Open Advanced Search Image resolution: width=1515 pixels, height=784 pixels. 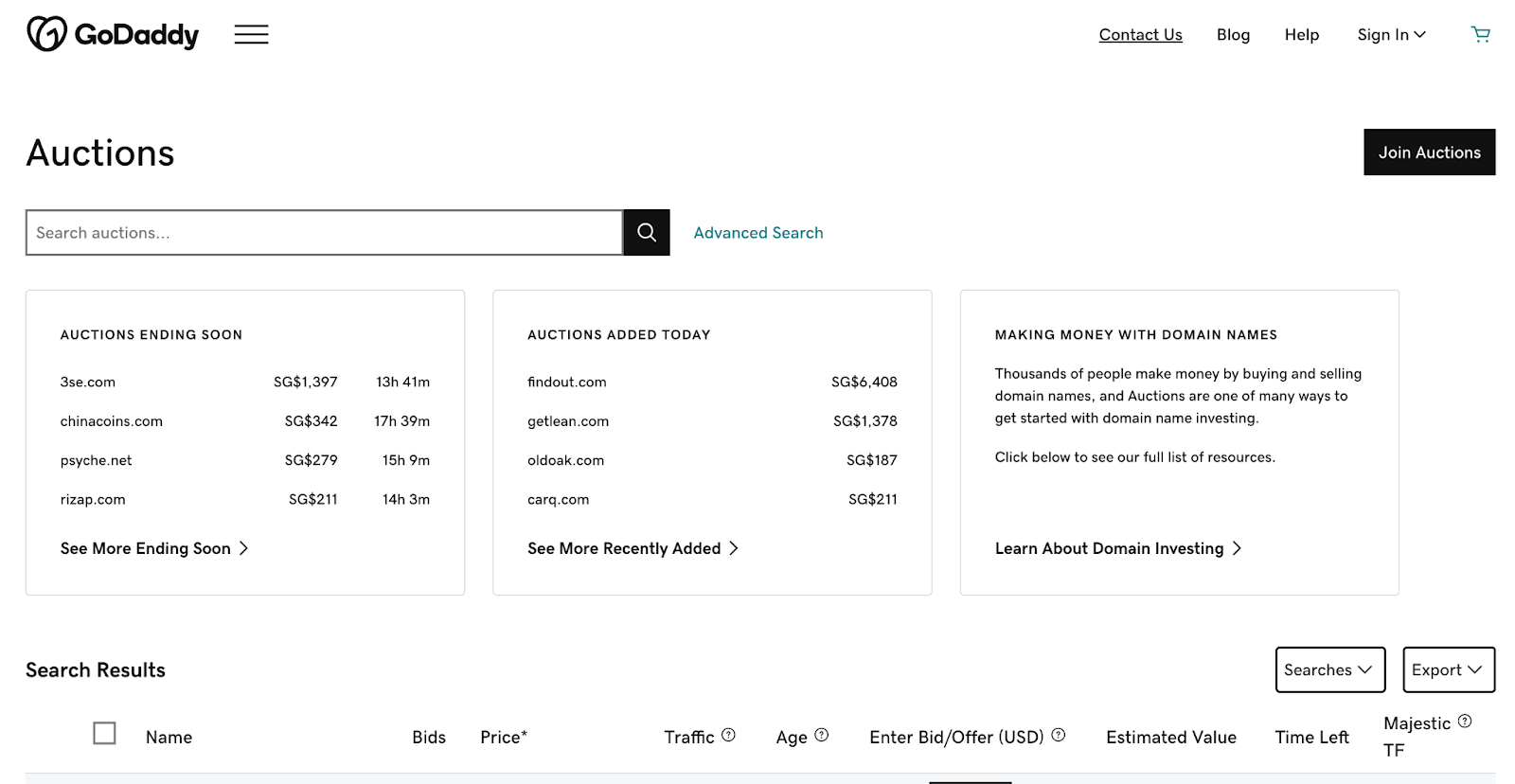tap(758, 233)
